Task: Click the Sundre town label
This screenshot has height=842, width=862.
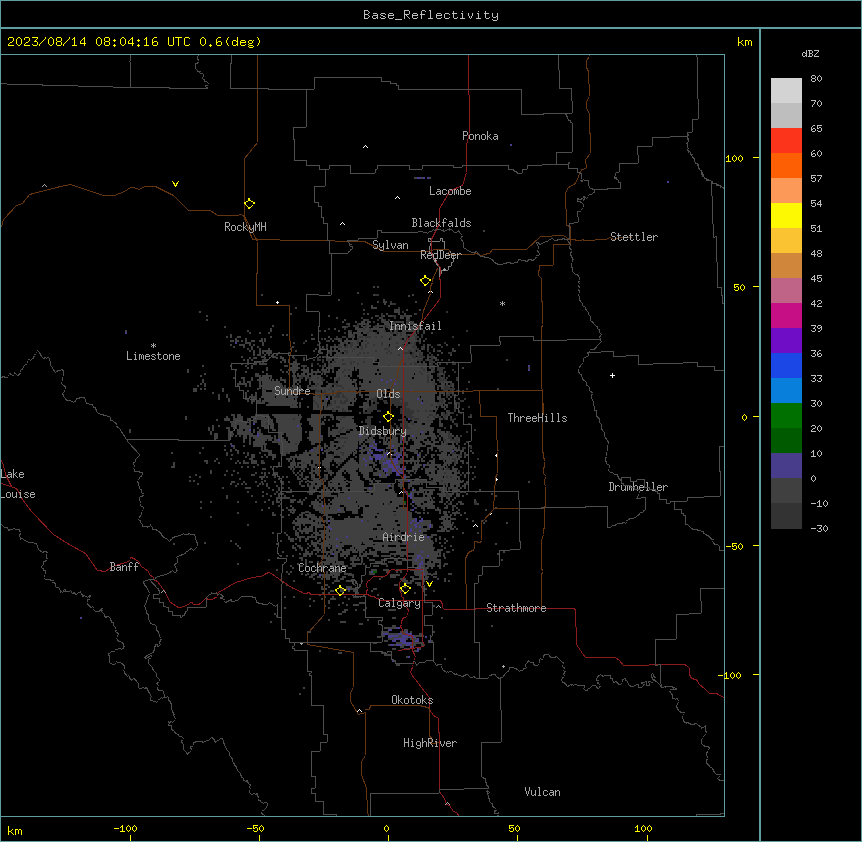Action: [292, 391]
